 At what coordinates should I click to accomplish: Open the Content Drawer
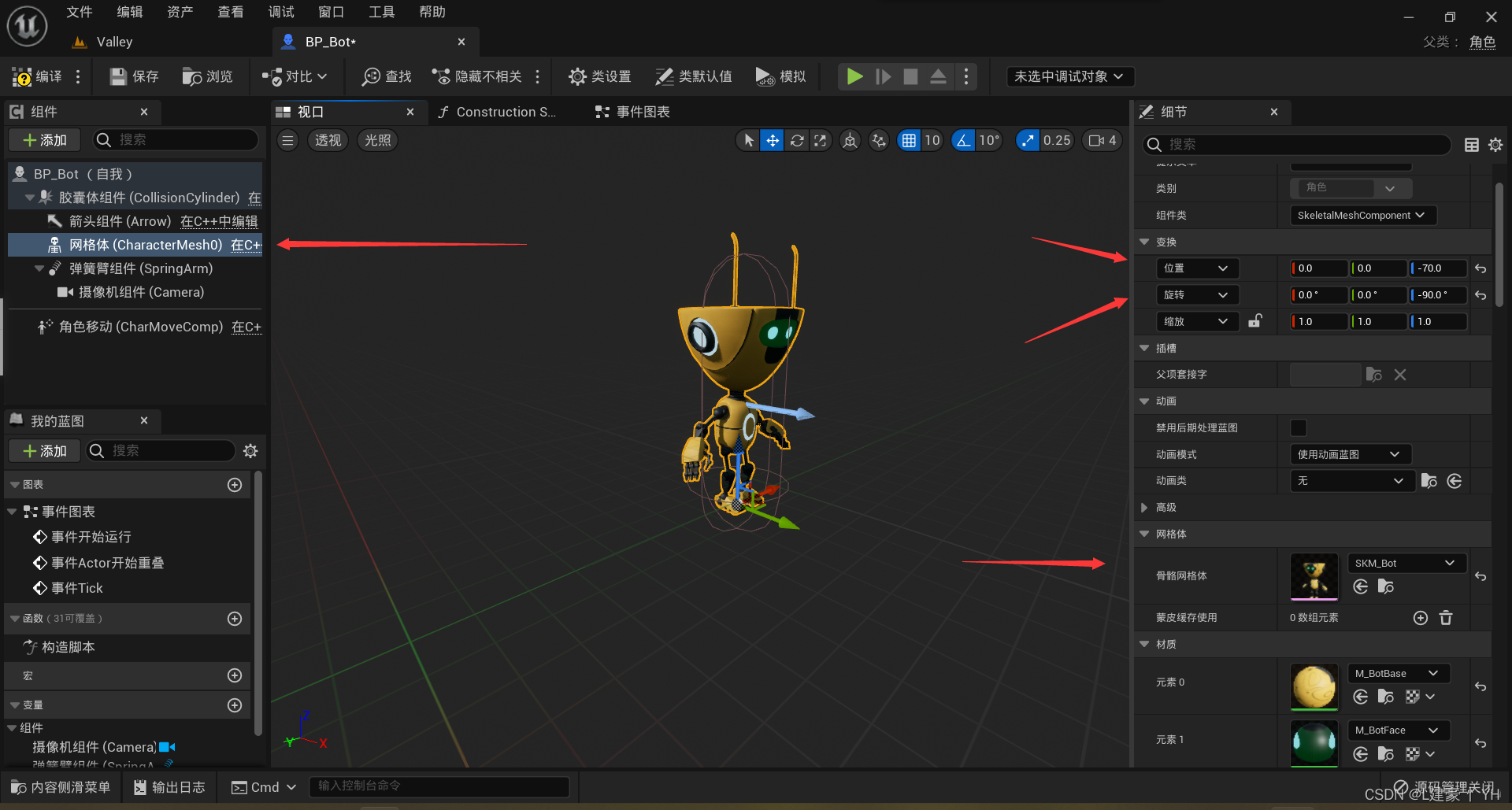click(61, 787)
